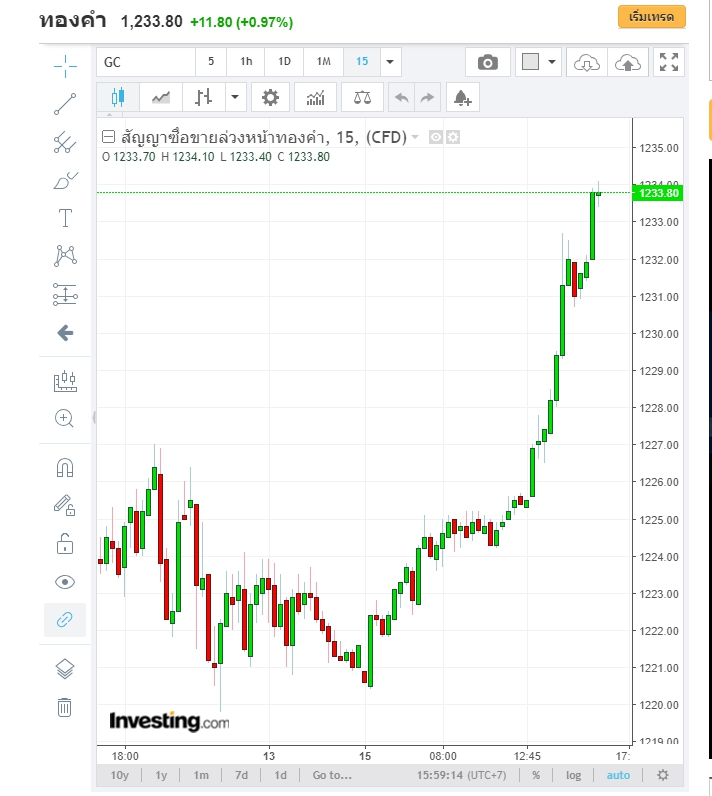Select the trend line drawing tool

65,104
